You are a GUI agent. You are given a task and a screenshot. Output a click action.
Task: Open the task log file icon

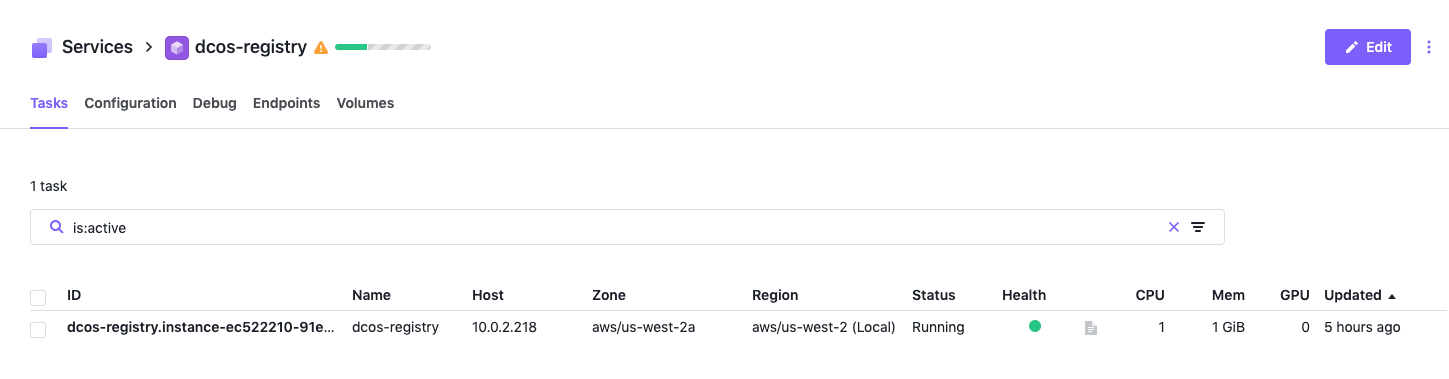pos(1091,327)
